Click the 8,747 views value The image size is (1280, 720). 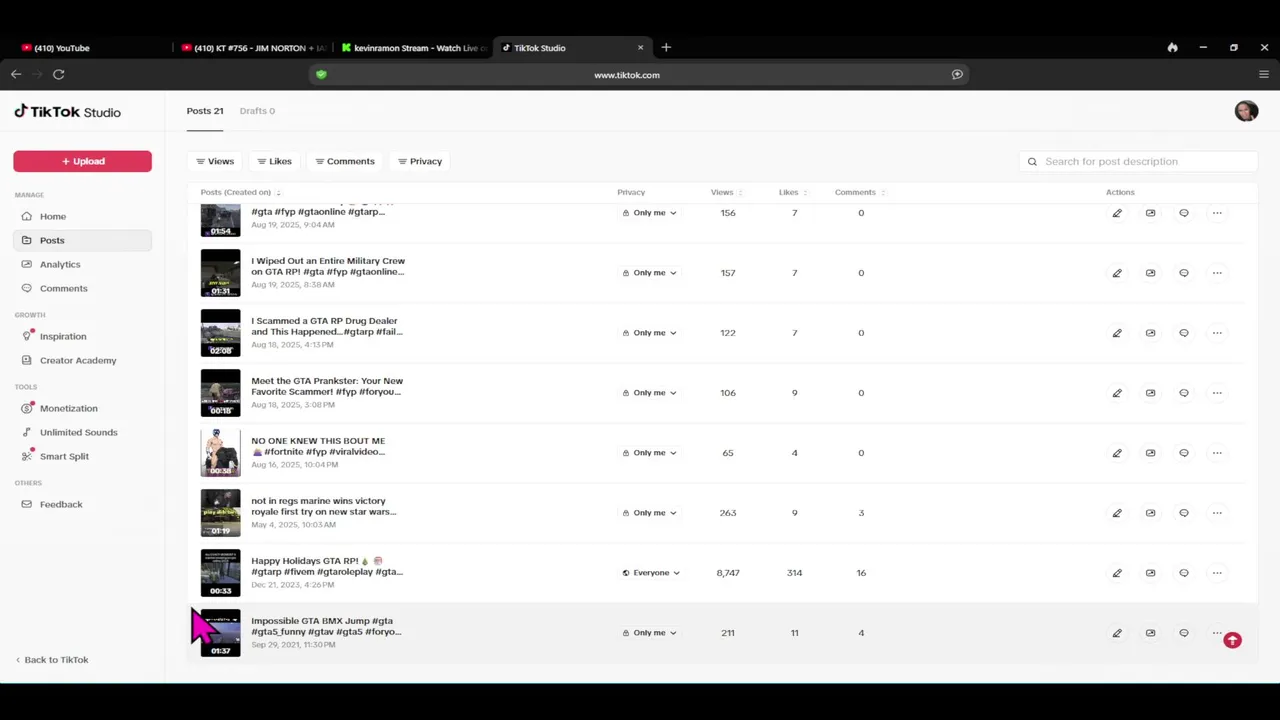tap(728, 573)
